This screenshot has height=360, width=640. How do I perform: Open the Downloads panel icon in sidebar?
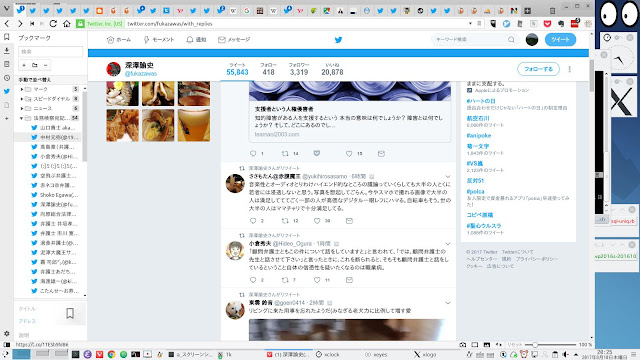7,51
